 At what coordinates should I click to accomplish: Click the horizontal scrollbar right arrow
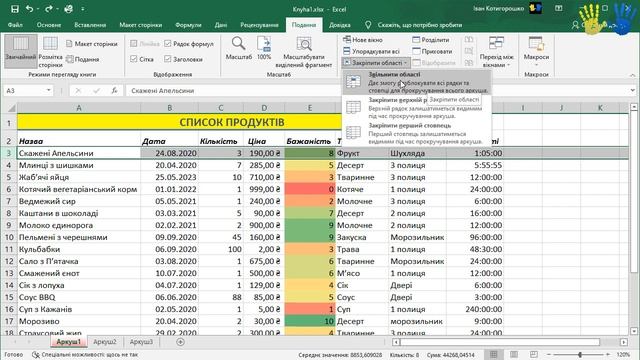pos(624,342)
